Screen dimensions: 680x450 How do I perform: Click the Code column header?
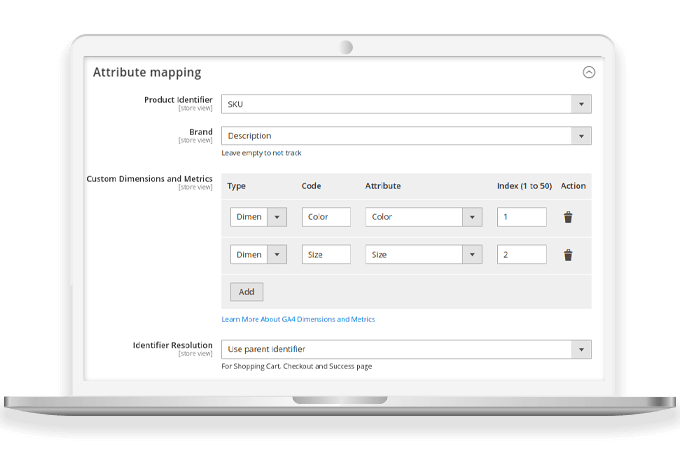coord(311,186)
